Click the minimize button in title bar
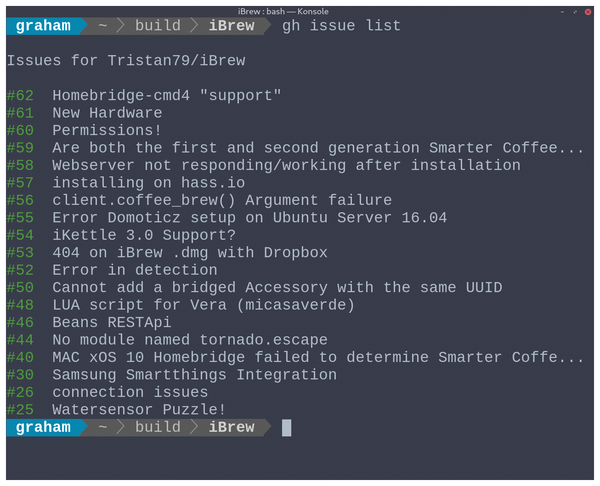Image resolution: width=600 pixels, height=486 pixels. (x=562, y=12)
